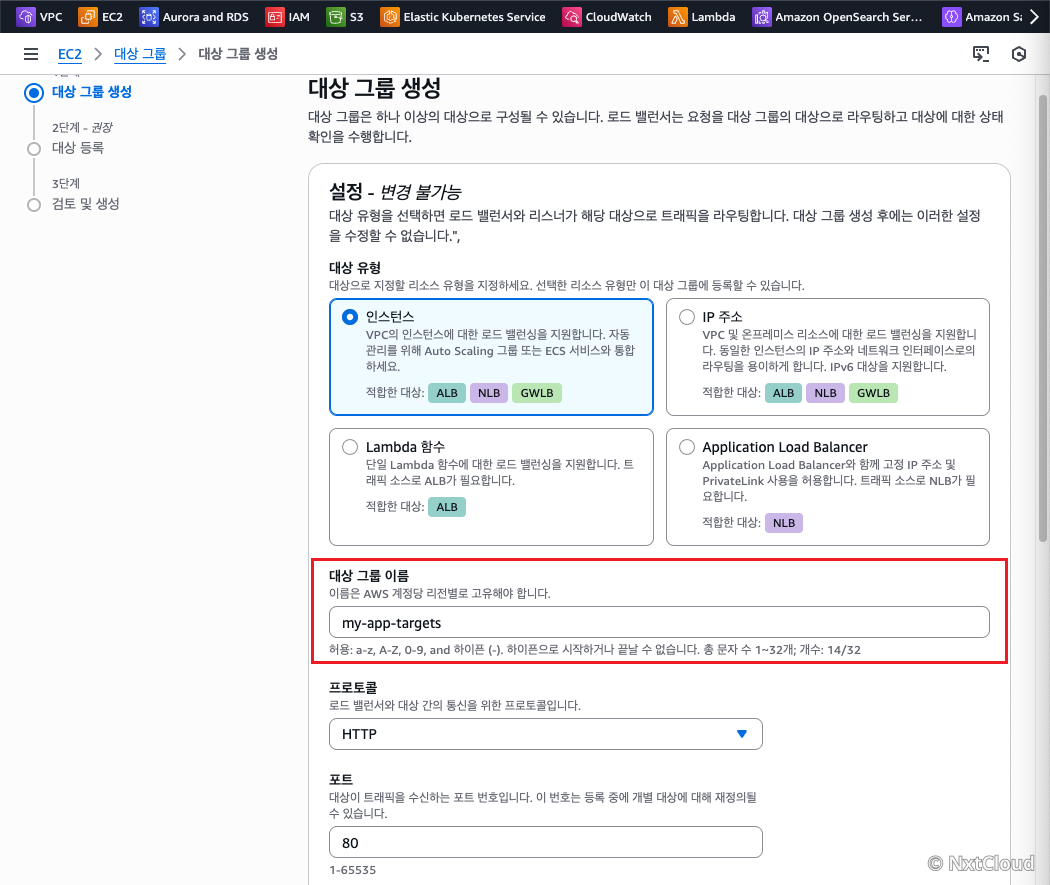This screenshot has width=1050, height=885.
Task: Open the Elastic Kubernetes Service shortcut icon
Action: [x=389, y=17]
